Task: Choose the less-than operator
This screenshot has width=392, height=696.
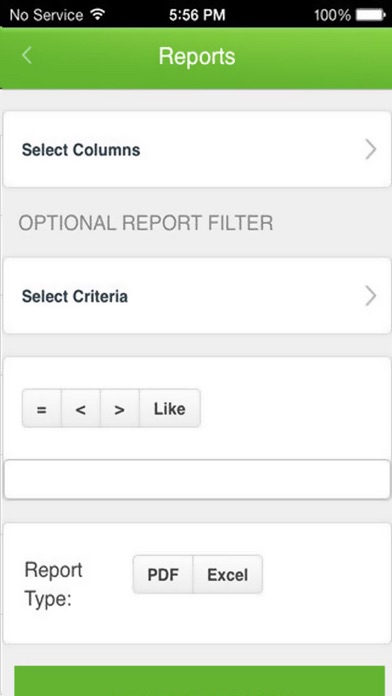Action: pos(81,409)
